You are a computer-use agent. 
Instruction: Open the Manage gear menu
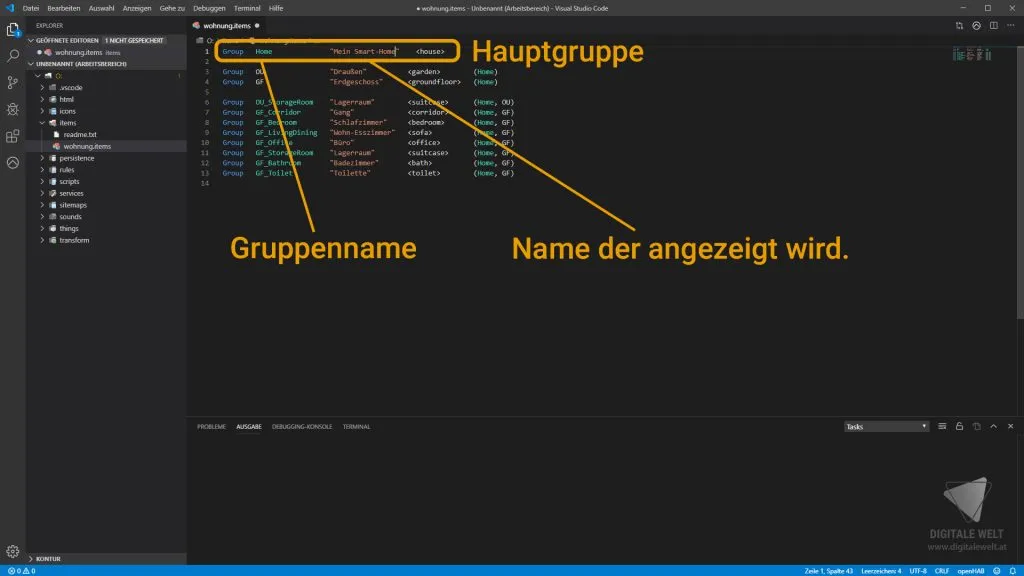pos(12,551)
